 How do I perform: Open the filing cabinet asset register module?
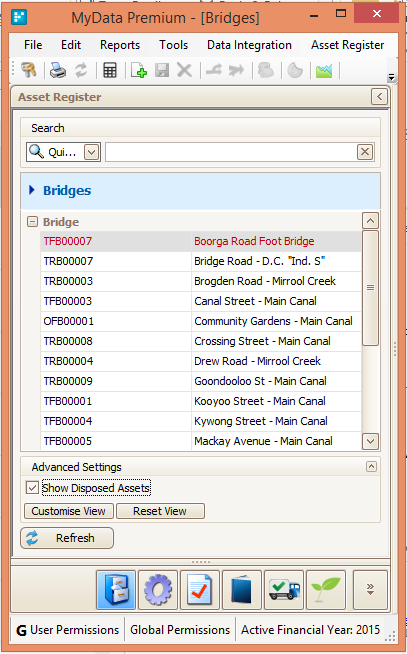click(x=116, y=590)
